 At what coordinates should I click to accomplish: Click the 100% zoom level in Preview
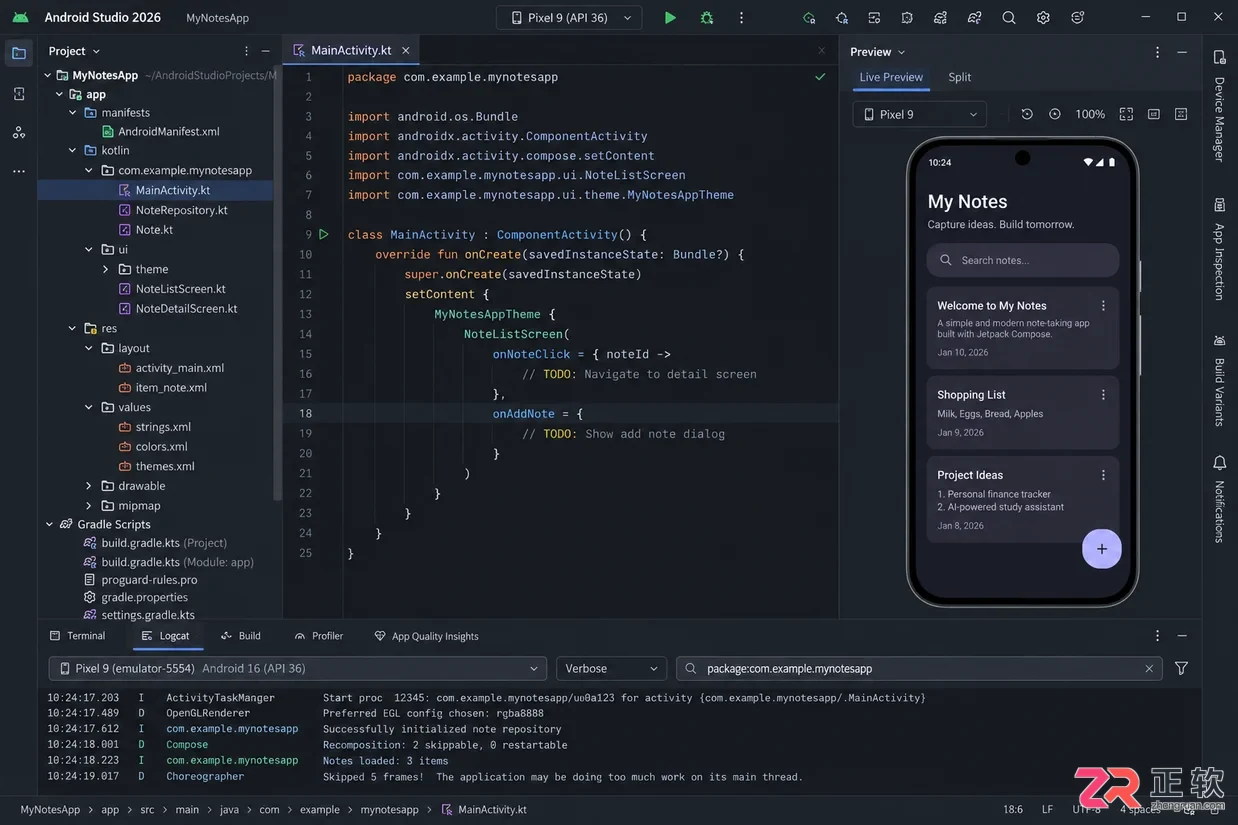pos(1090,114)
